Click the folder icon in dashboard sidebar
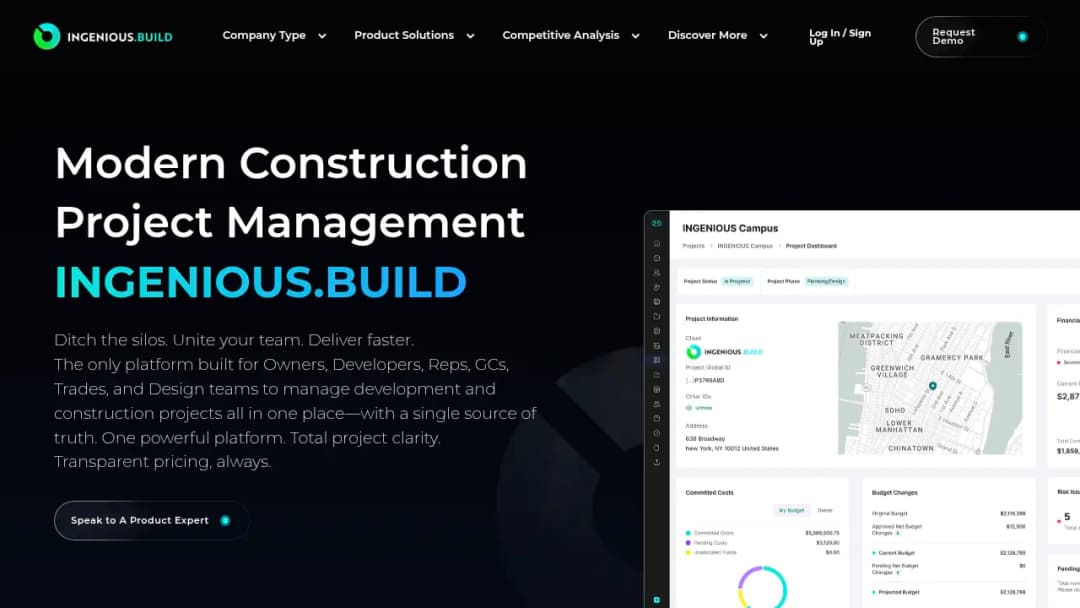The height and width of the screenshot is (608, 1080). [656, 316]
